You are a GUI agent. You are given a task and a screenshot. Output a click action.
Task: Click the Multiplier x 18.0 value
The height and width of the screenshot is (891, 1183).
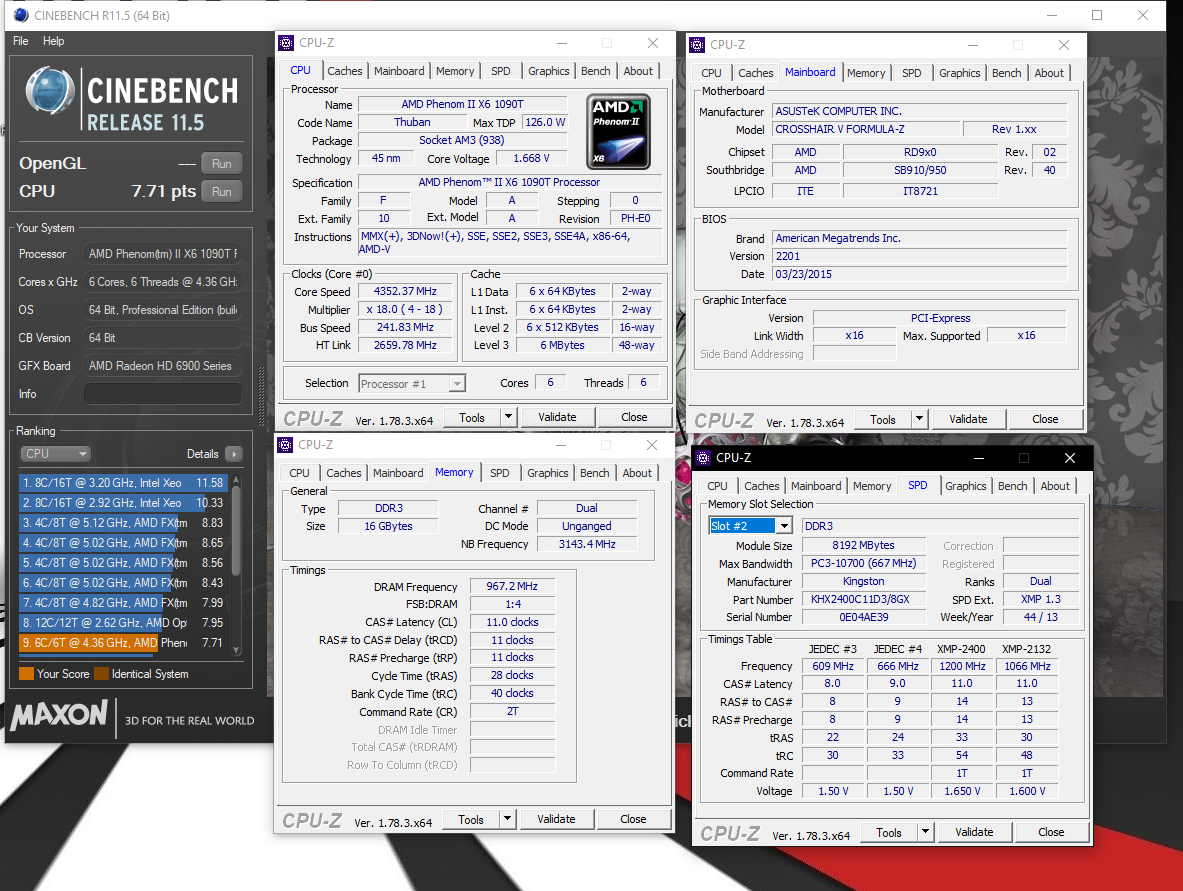point(405,309)
